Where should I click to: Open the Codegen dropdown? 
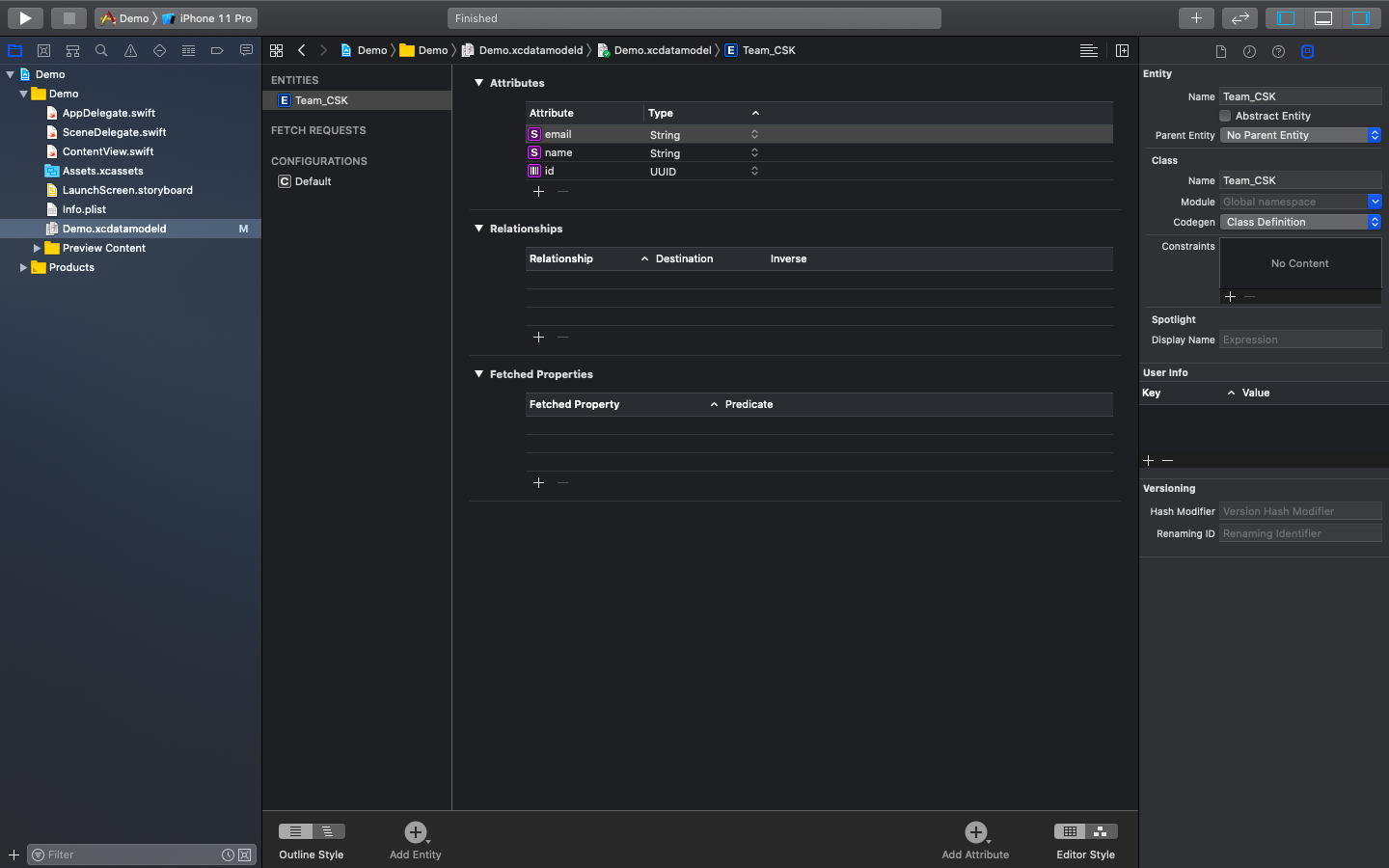pos(1300,222)
